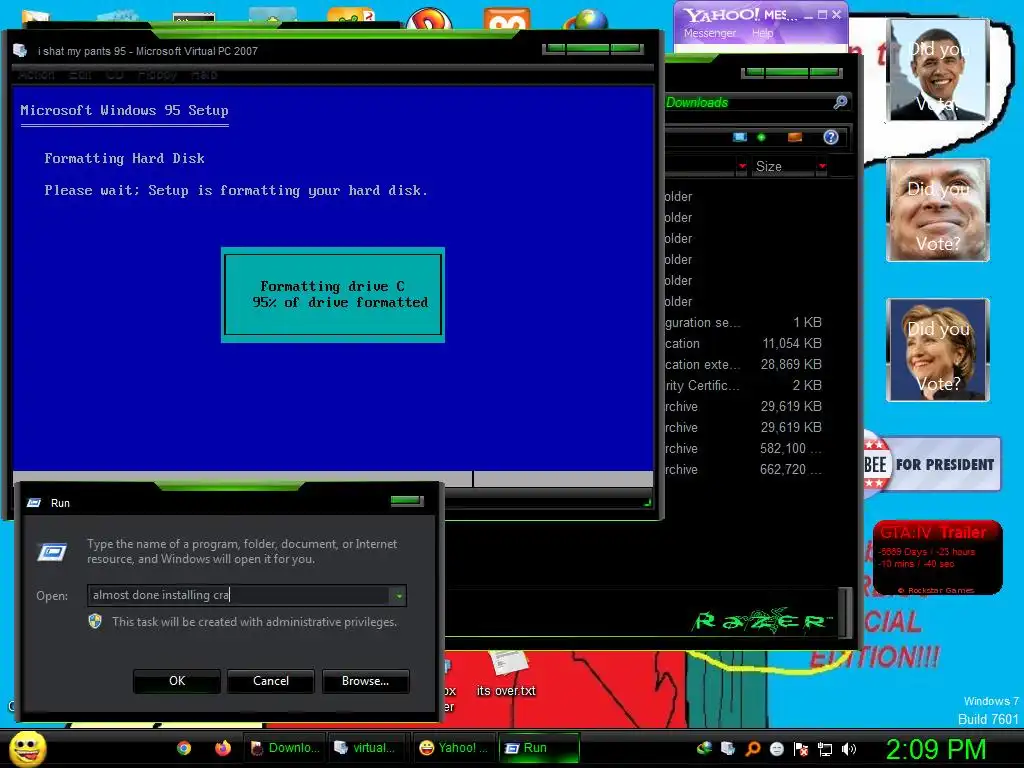The width and height of the screenshot is (1024, 768).
Task: Click the 2:09 PM taskbar clock
Action: [x=935, y=749]
